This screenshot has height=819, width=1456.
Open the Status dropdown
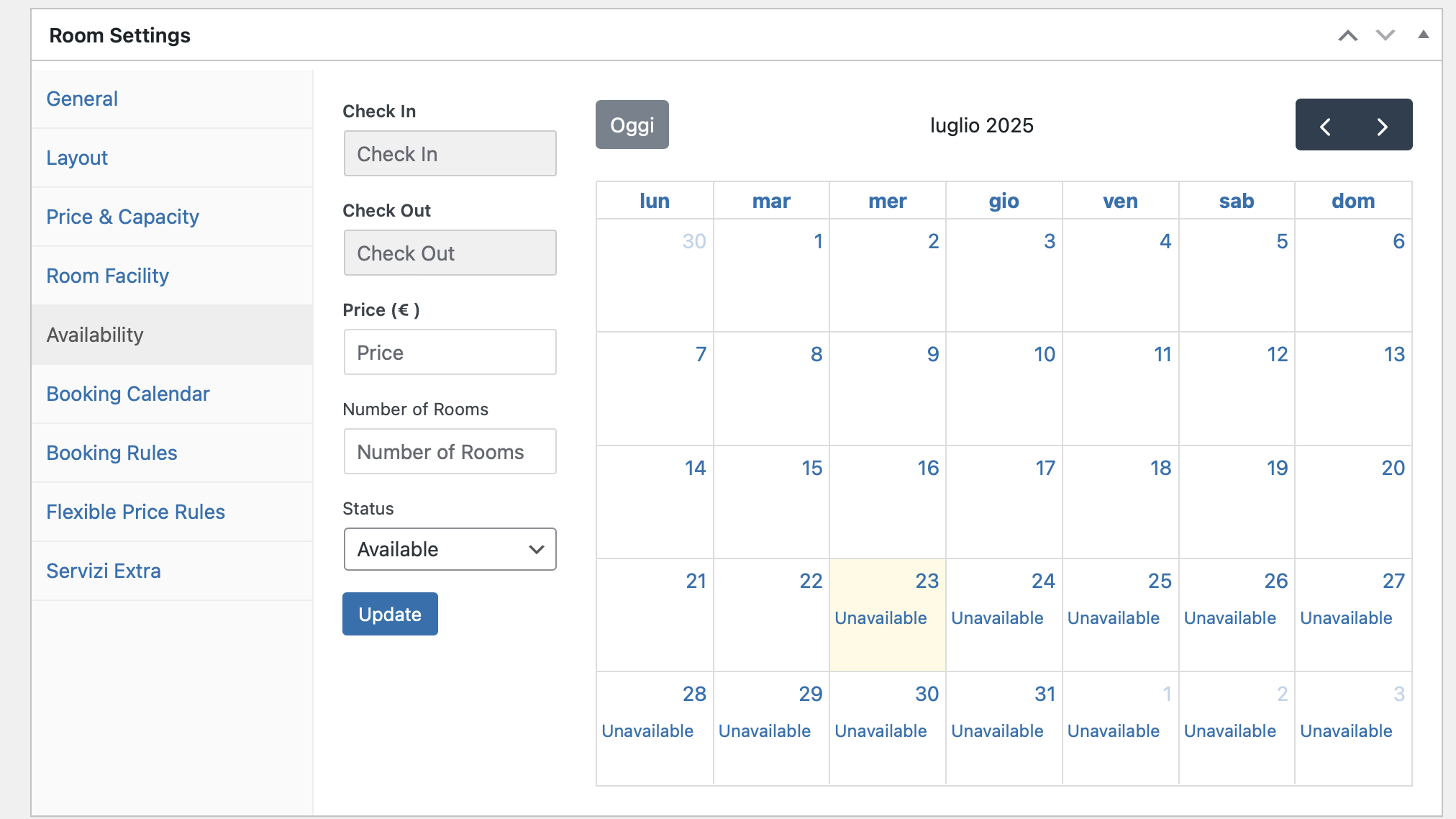[450, 549]
